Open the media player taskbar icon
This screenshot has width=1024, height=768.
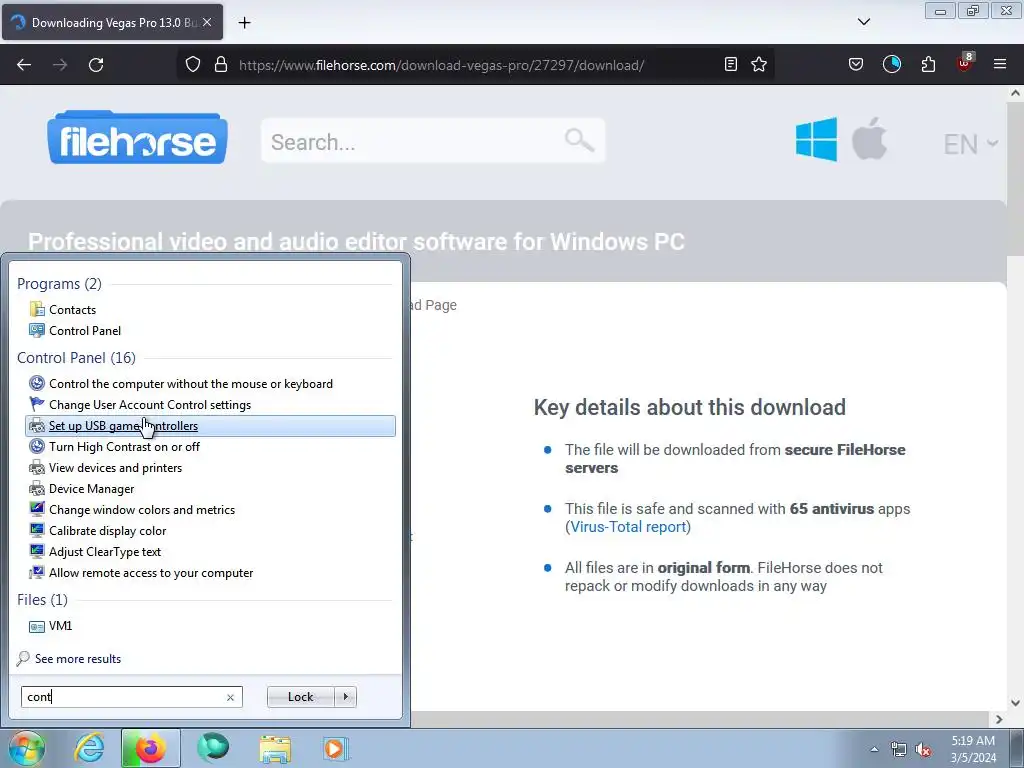pos(336,748)
